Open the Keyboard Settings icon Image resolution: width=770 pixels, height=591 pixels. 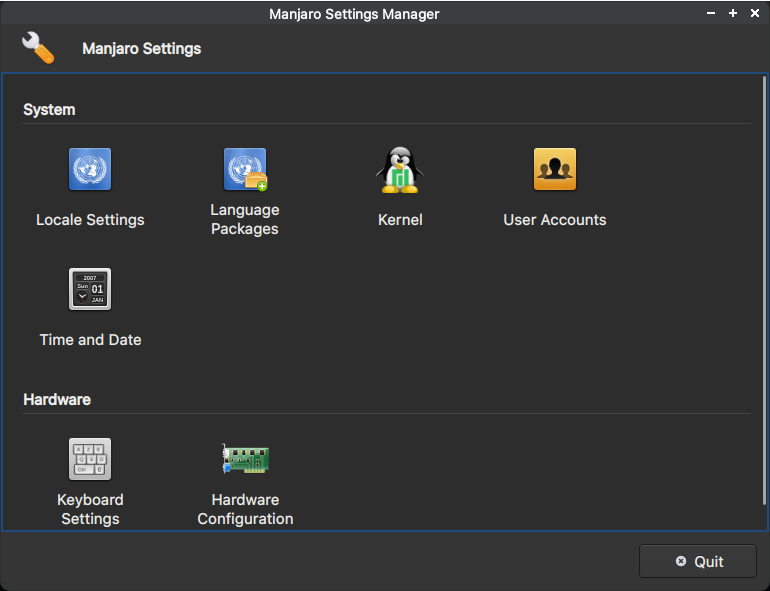click(90, 459)
